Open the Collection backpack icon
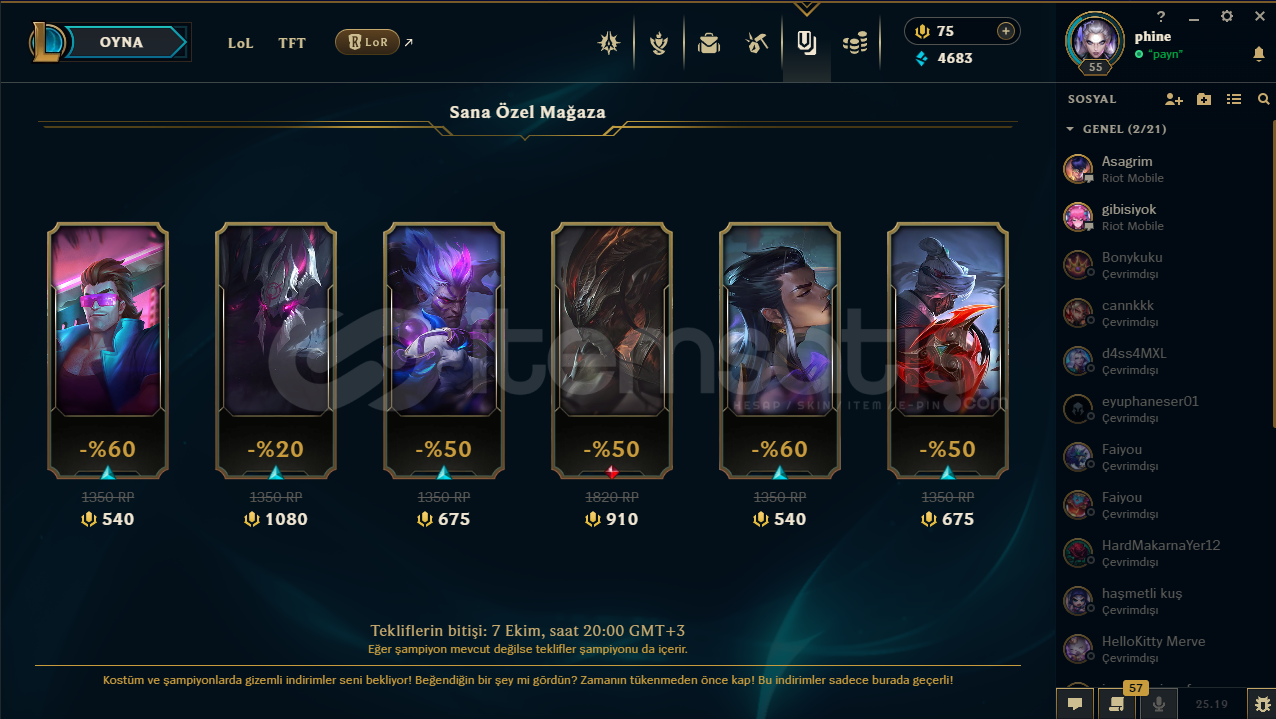The width and height of the screenshot is (1276, 719). pyautogui.click(x=709, y=43)
